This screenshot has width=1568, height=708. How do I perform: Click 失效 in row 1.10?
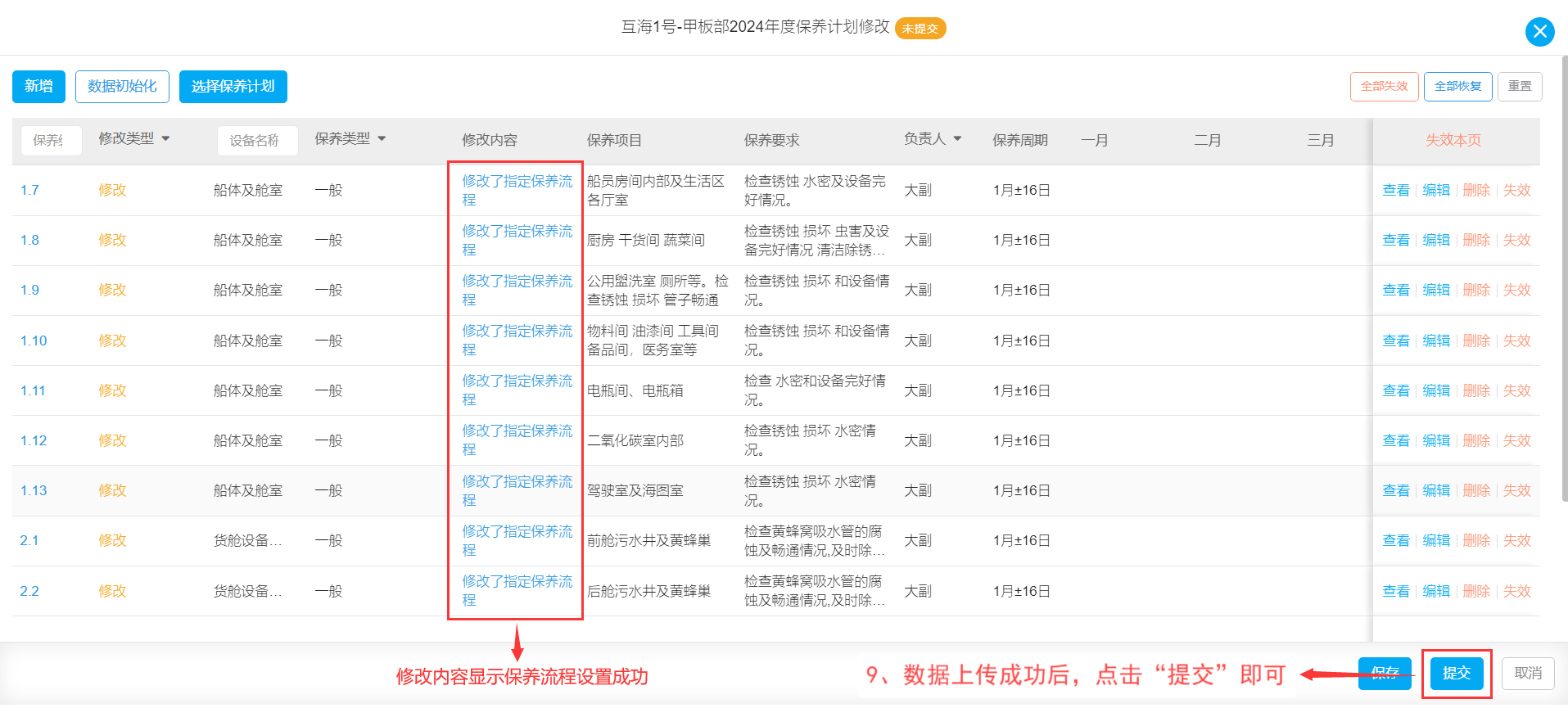click(x=1516, y=340)
